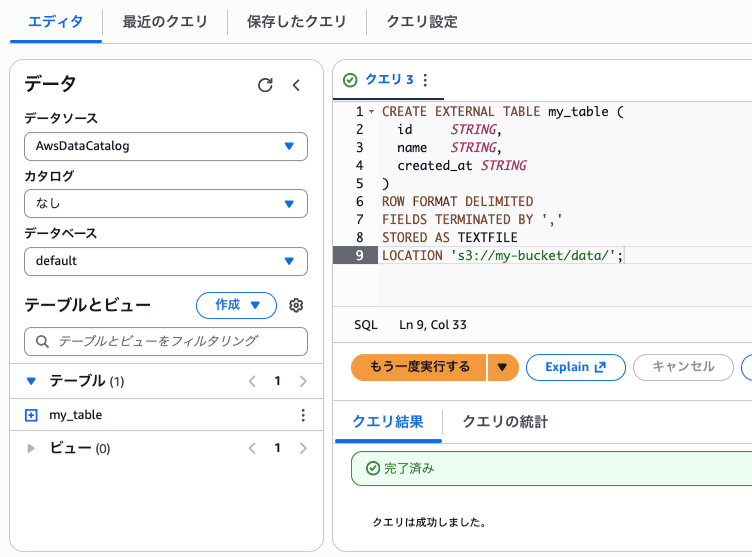Switch to the クエリの統計 tab
The width and height of the screenshot is (752, 557).
504,422
